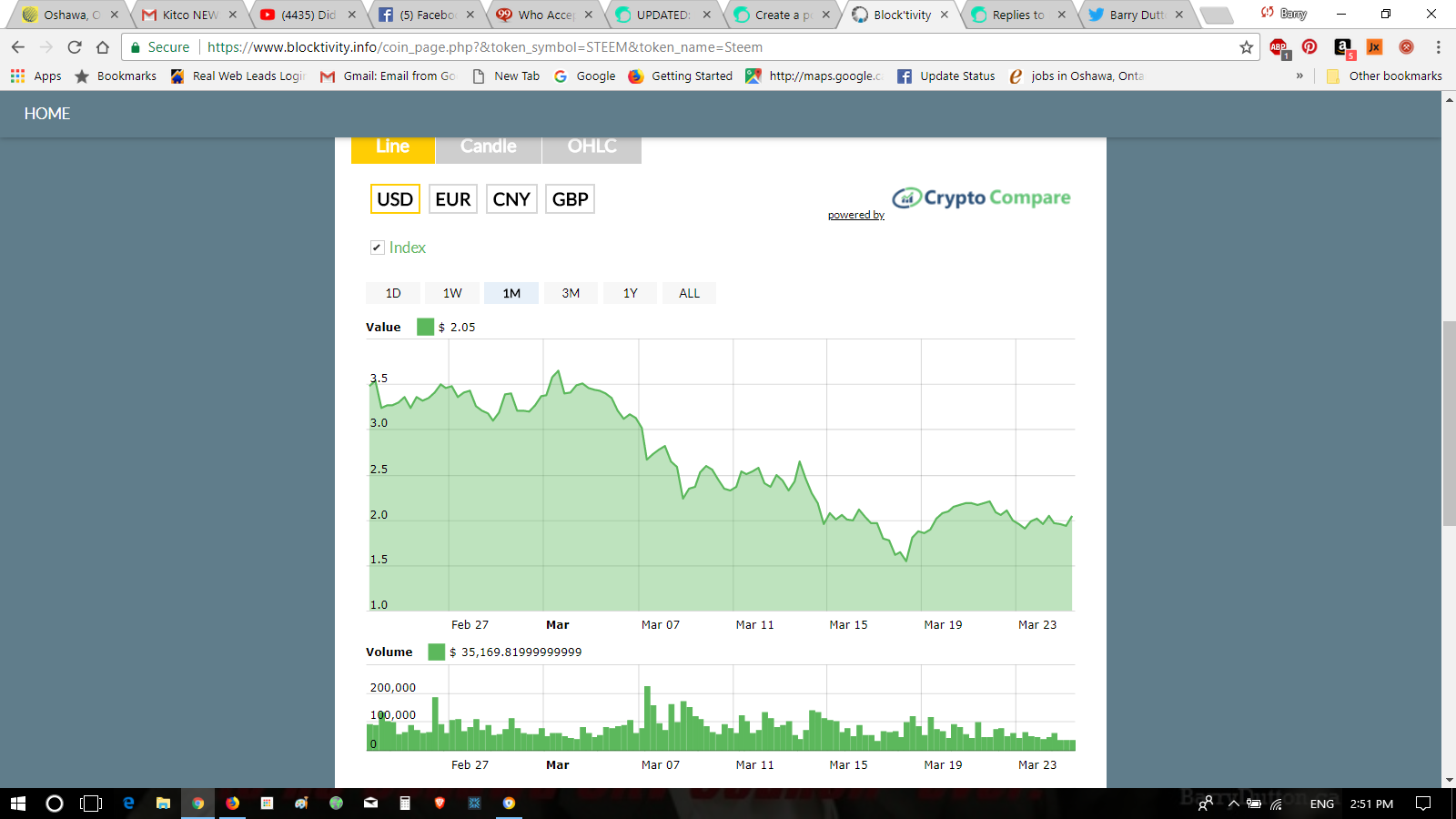
Task: Expand the hidden bookmarks overflow chevron
Action: click(x=1299, y=76)
